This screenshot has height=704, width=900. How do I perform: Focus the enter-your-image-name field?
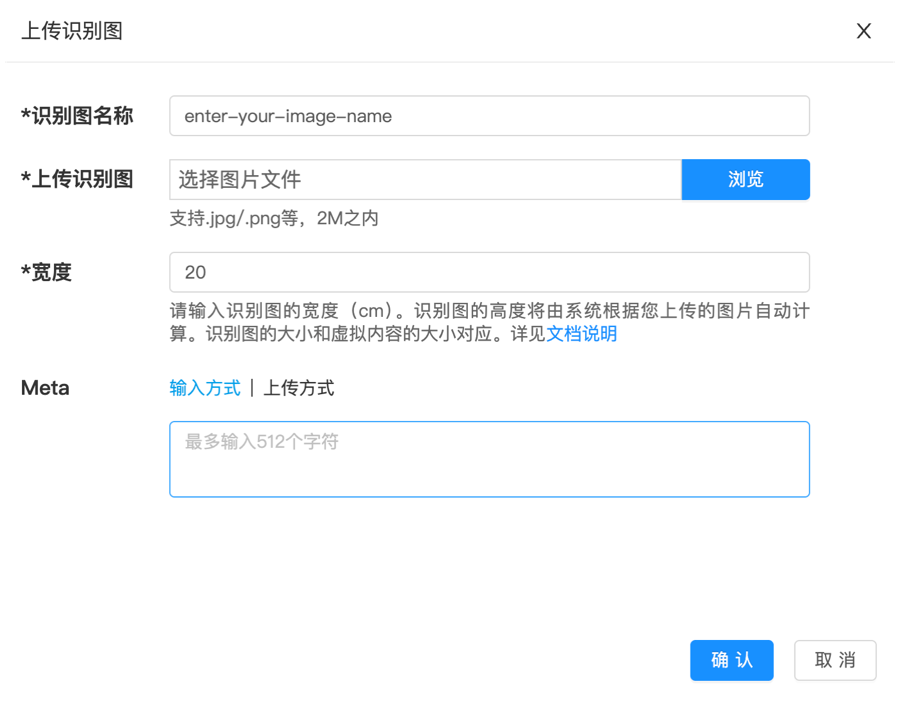pyautogui.click(x=489, y=116)
